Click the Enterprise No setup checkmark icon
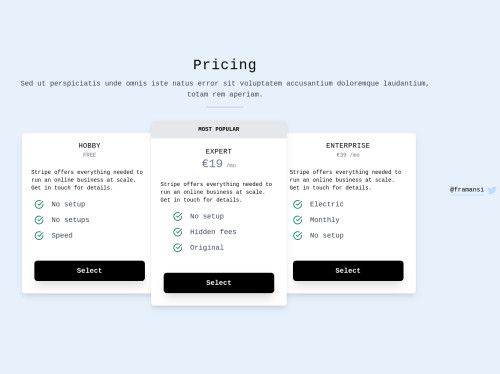 tap(298, 235)
